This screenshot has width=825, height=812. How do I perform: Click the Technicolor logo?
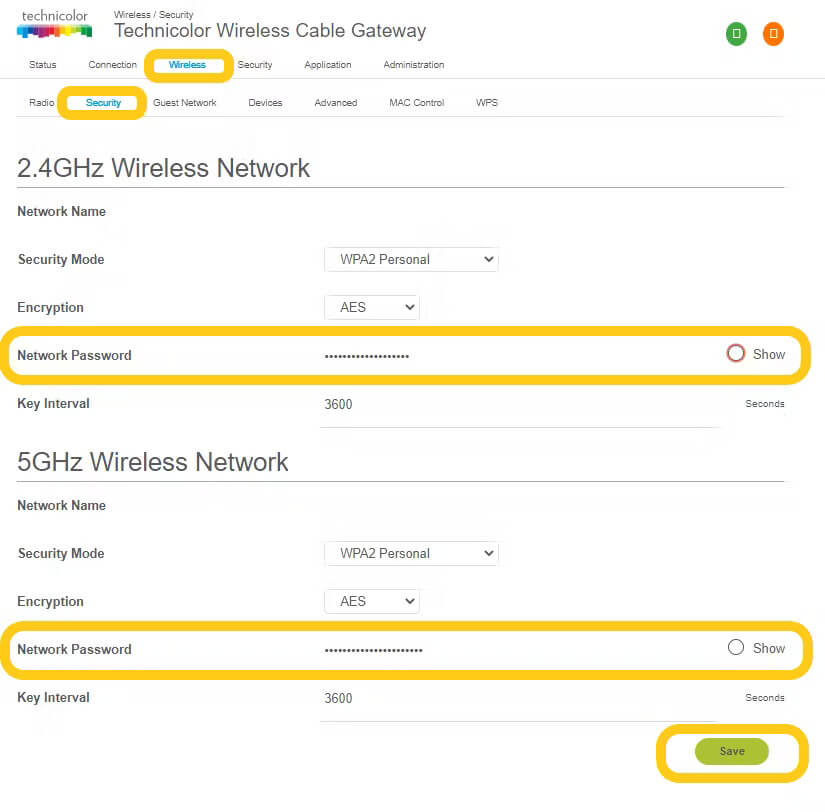54,25
